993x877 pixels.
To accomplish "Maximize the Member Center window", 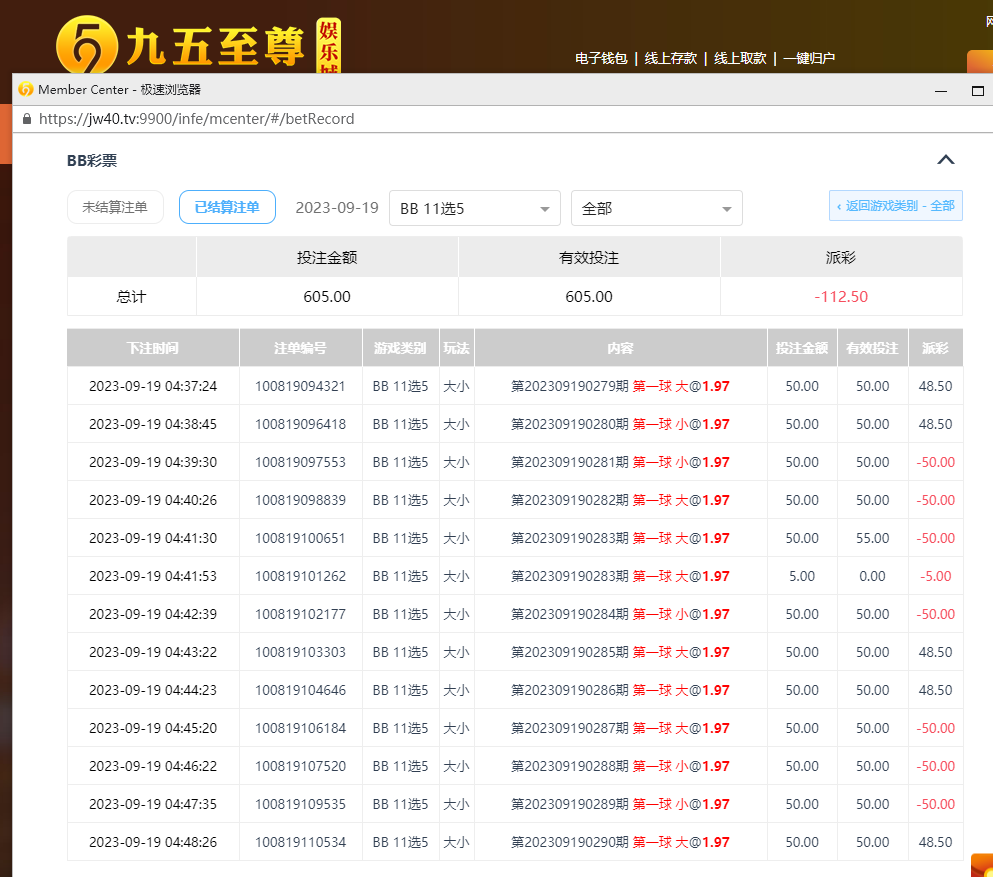I will coord(978,90).
